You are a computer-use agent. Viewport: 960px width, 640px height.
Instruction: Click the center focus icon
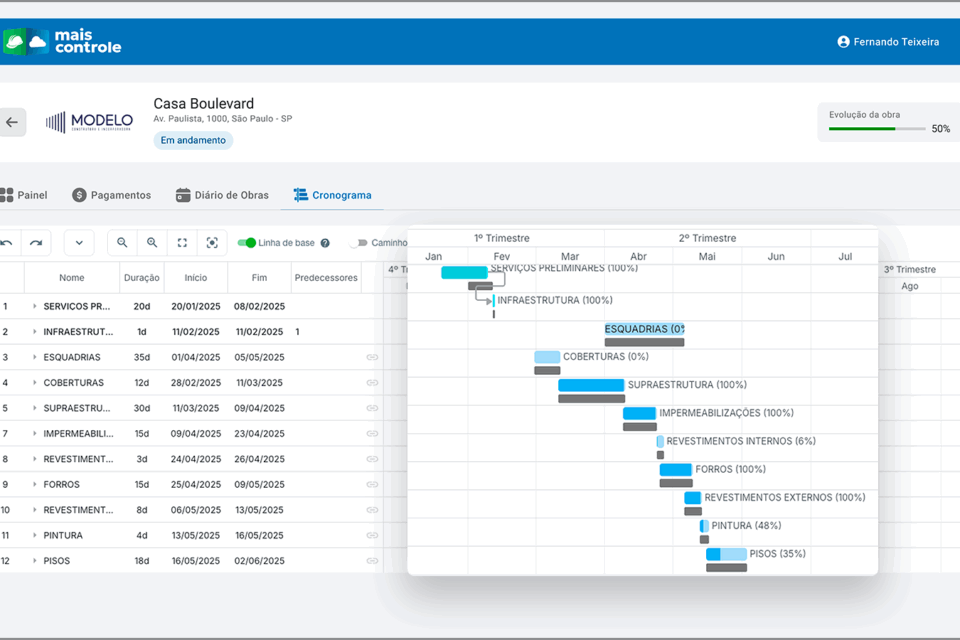click(x=212, y=243)
